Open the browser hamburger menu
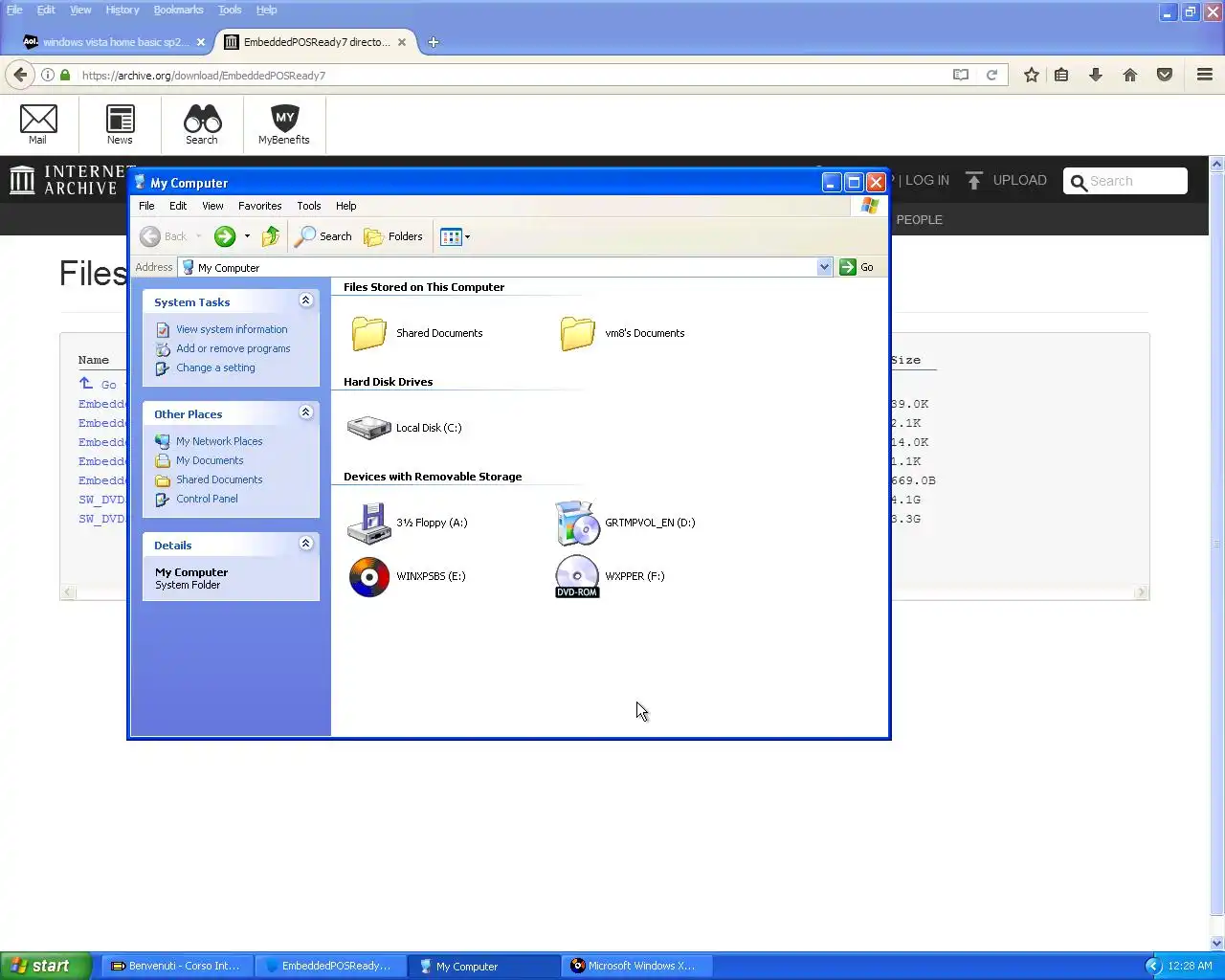Image resolution: width=1225 pixels, height=980 pixels. [1205, 75]
